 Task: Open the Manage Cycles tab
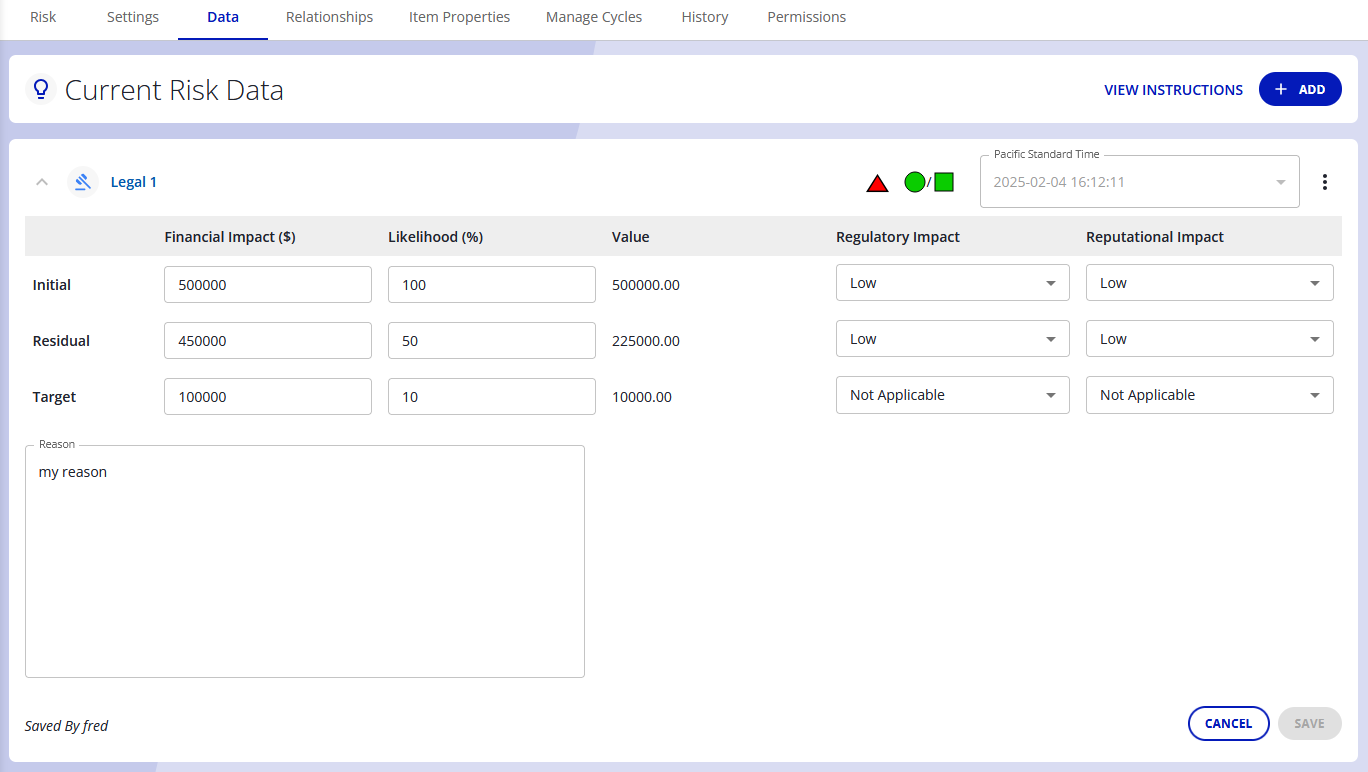pyautogui.click(x=594, y=17)
